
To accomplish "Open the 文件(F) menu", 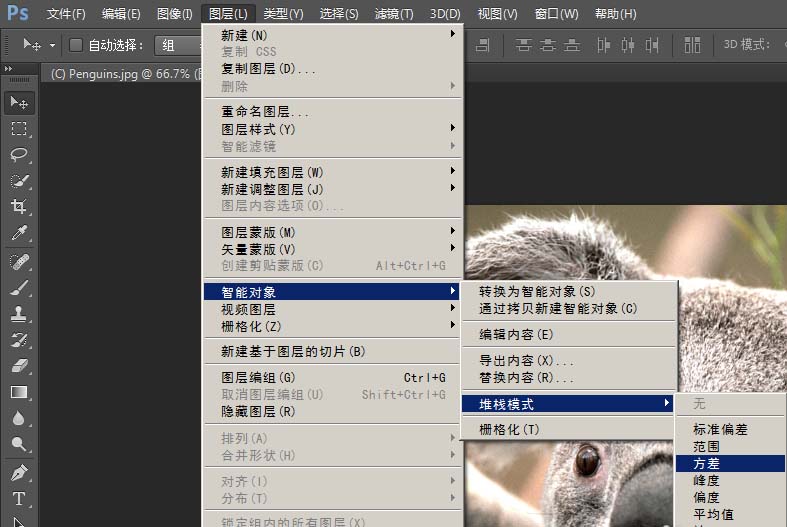I will pyautogui.click(x=66, y=14).
